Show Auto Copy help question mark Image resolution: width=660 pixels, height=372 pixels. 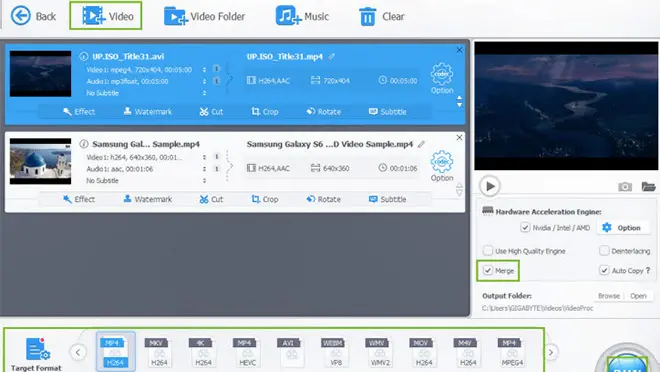648,270
